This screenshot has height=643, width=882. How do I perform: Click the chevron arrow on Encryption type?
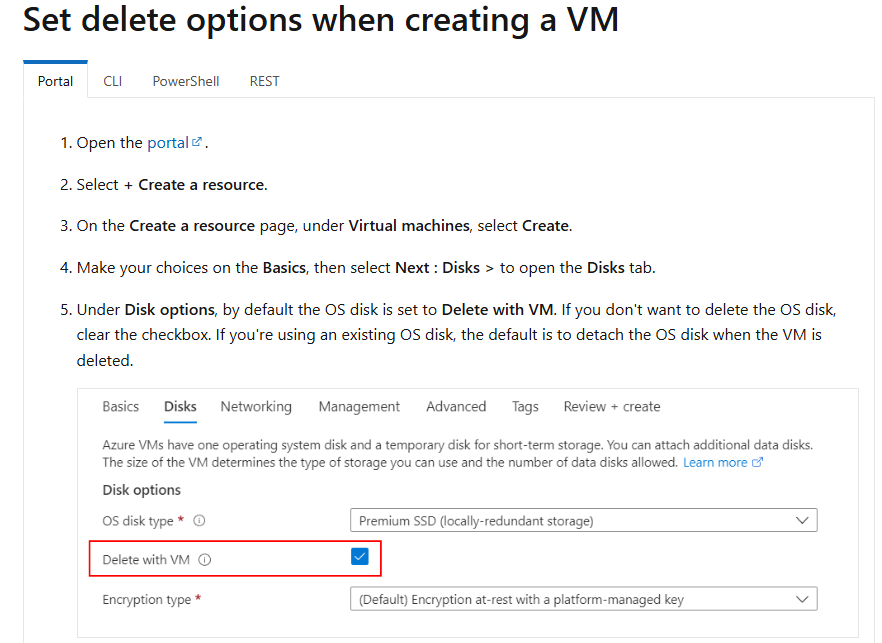tap(802, 600)
